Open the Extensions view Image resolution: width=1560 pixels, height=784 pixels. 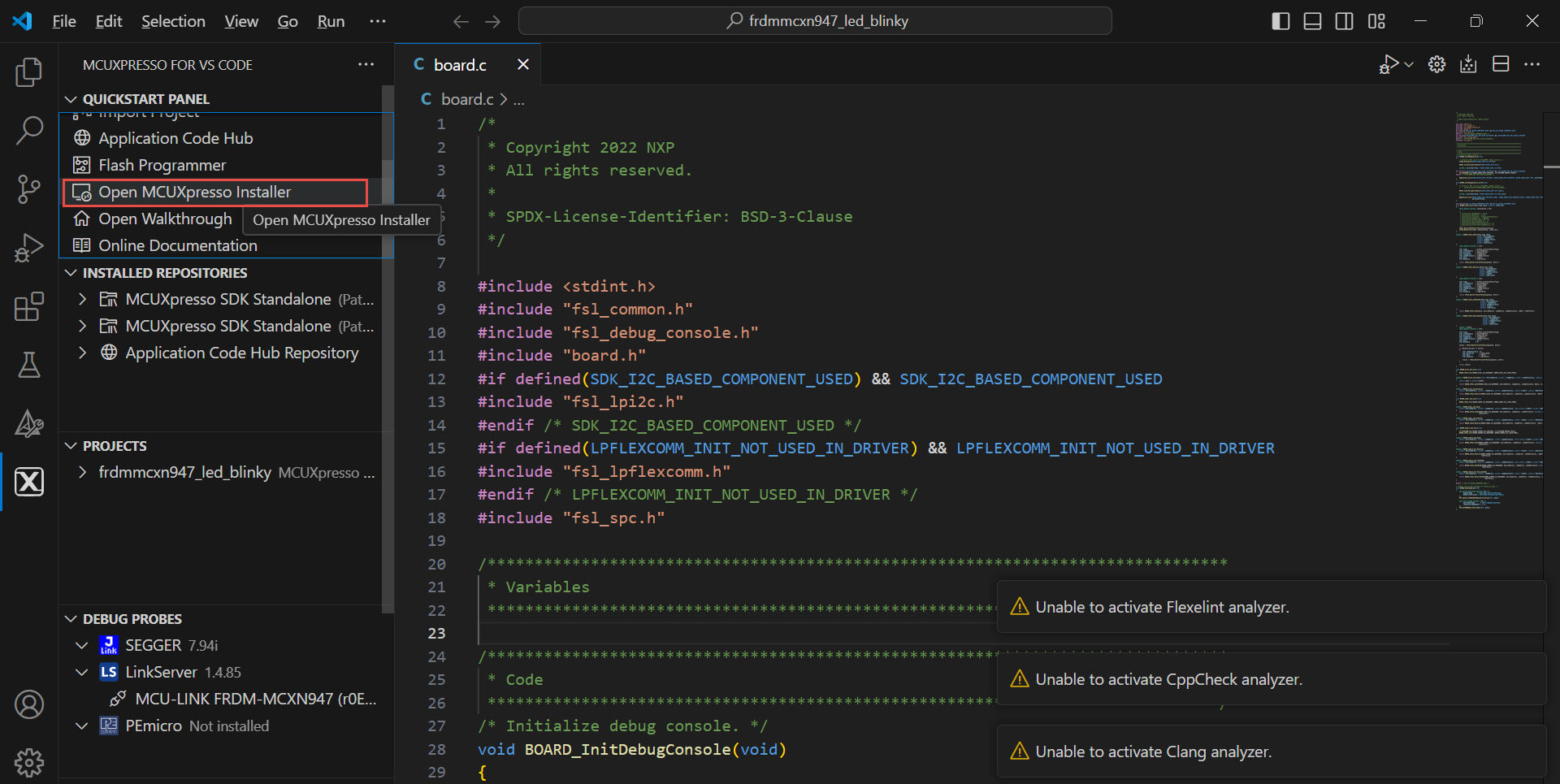pyautogui.click(x=29, y=306)
